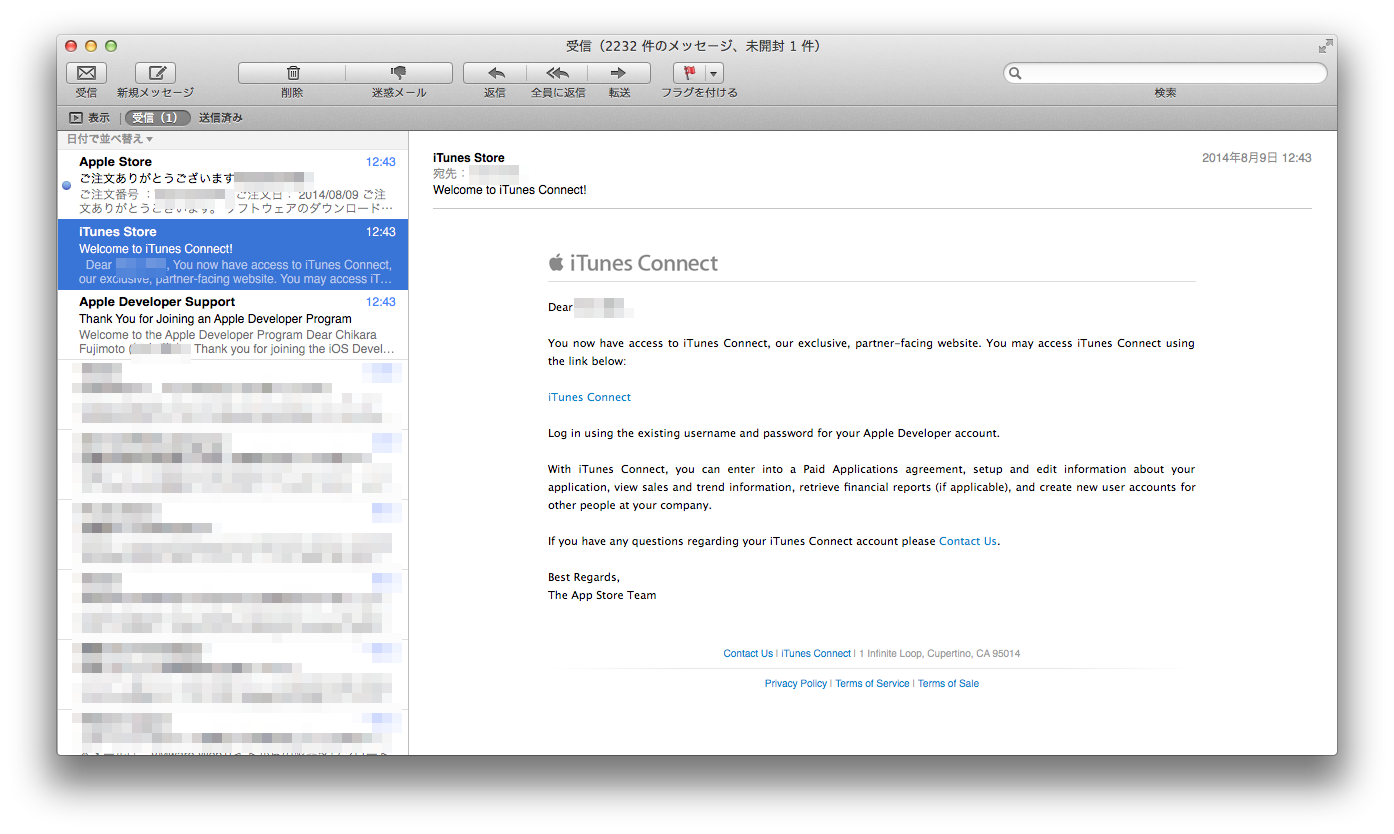Viewport: 1394px width, 834px height.
Task: Select the 受信 (1) inbox tab
Action: pyautogui.click(x=157, y=118)
